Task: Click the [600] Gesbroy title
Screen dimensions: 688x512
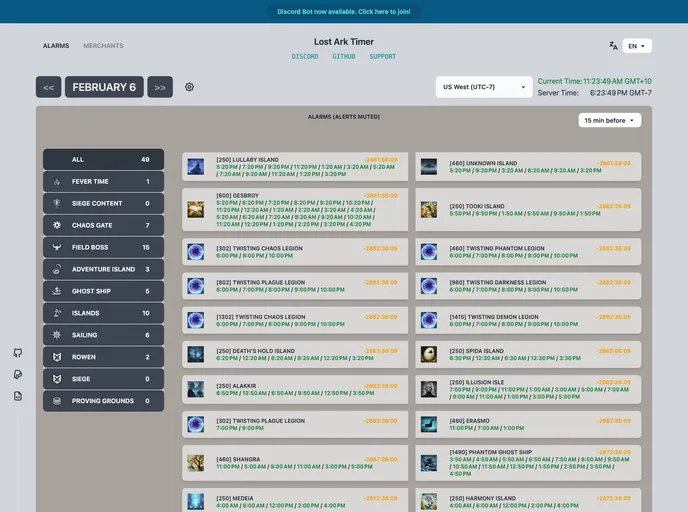Action: [x=237, y=196]
